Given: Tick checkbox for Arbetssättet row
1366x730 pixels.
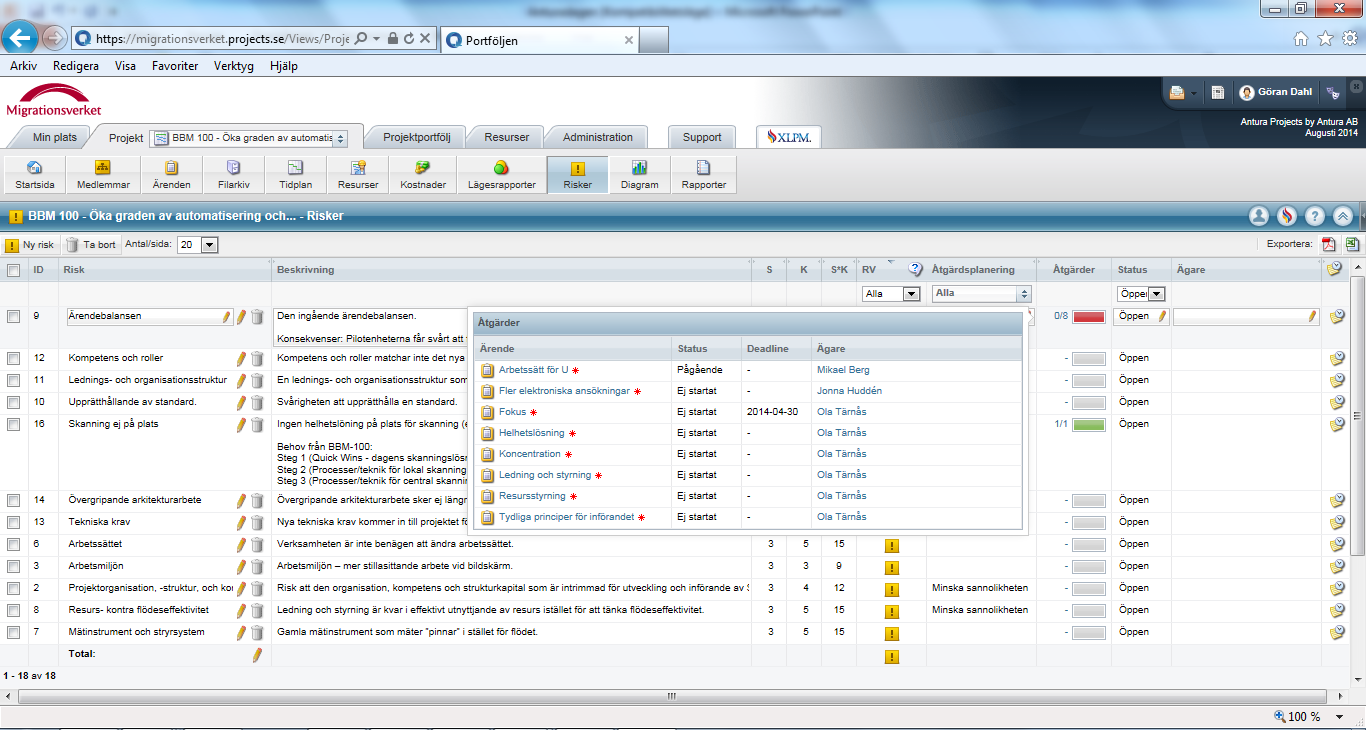Looking at the screenshot, I should [x=13, y=544].
